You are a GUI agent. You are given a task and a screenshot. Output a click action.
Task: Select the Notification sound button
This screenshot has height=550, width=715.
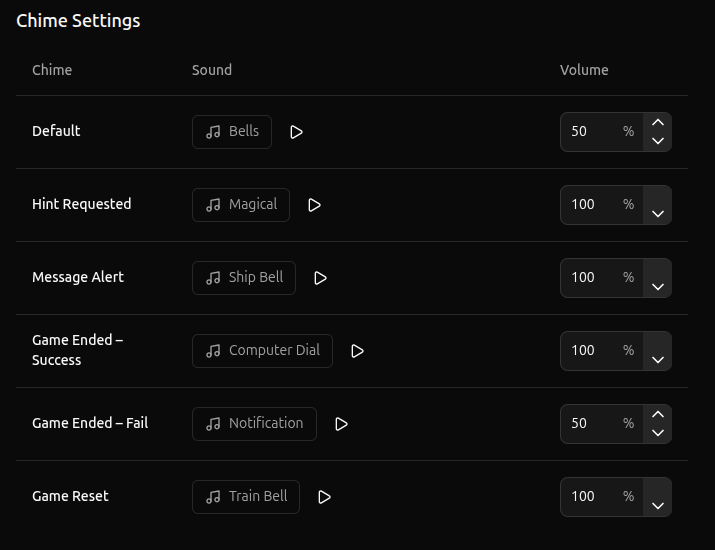[254, 424]
